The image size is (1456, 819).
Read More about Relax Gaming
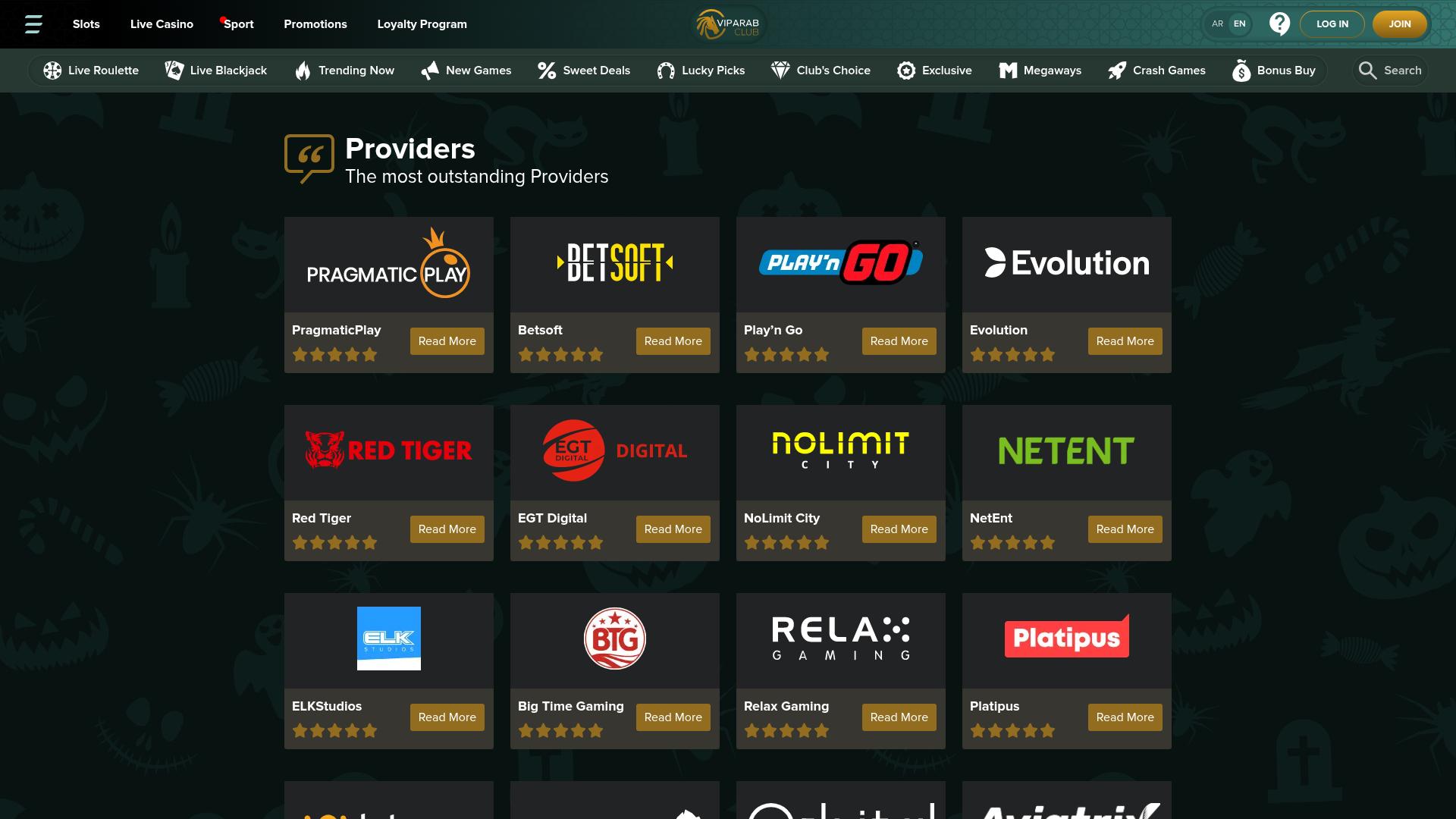point(899,717)
